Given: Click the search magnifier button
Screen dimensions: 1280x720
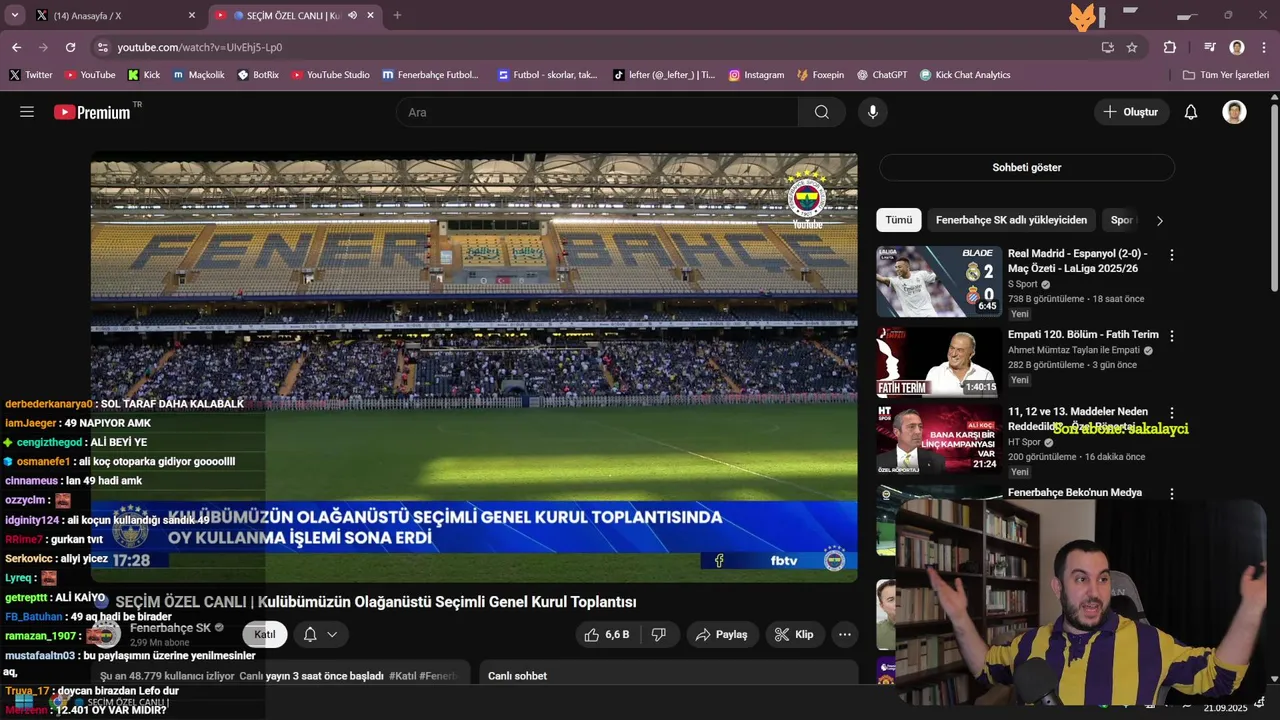Looking at the screenshot, I should coord(821,112).
